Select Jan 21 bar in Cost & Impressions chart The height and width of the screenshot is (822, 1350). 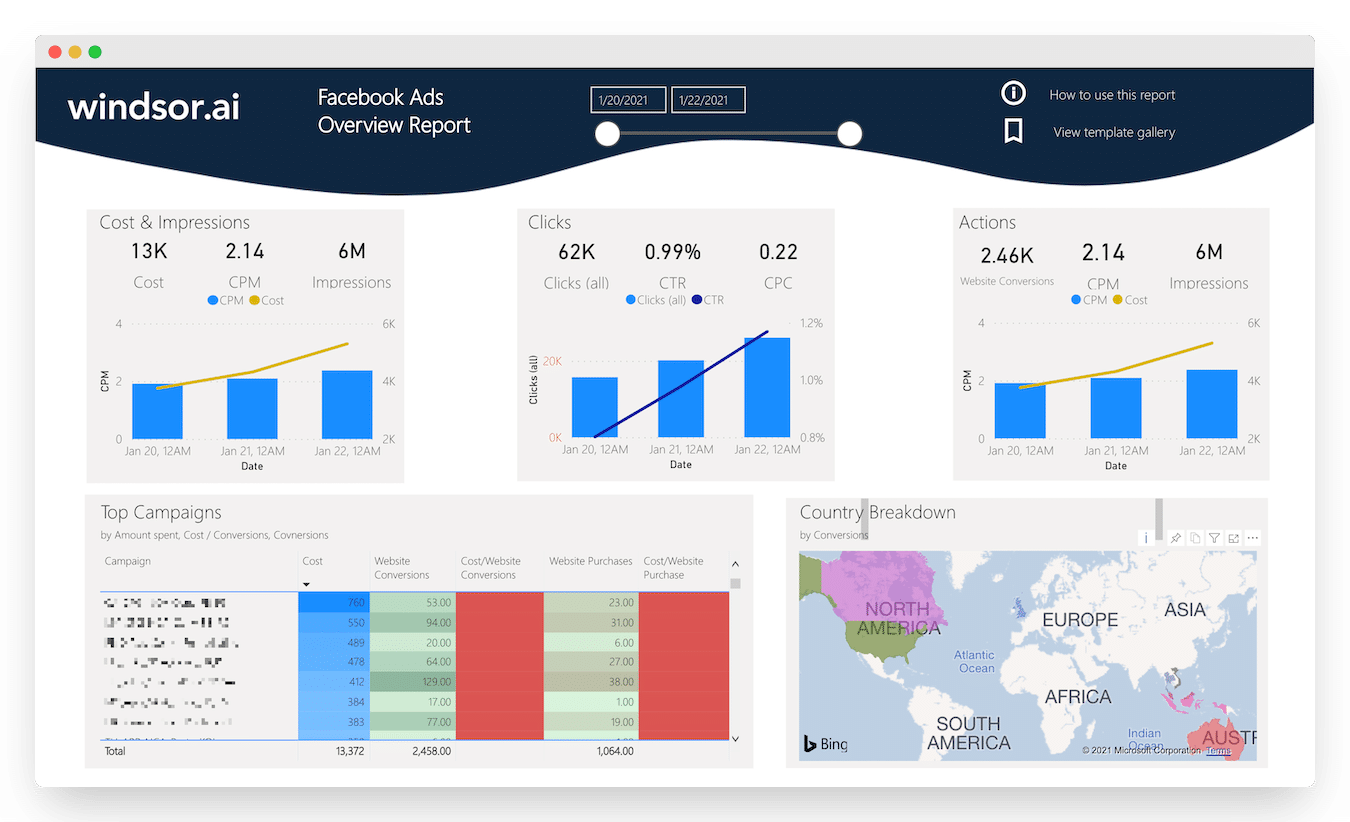(x=252, y=408)
